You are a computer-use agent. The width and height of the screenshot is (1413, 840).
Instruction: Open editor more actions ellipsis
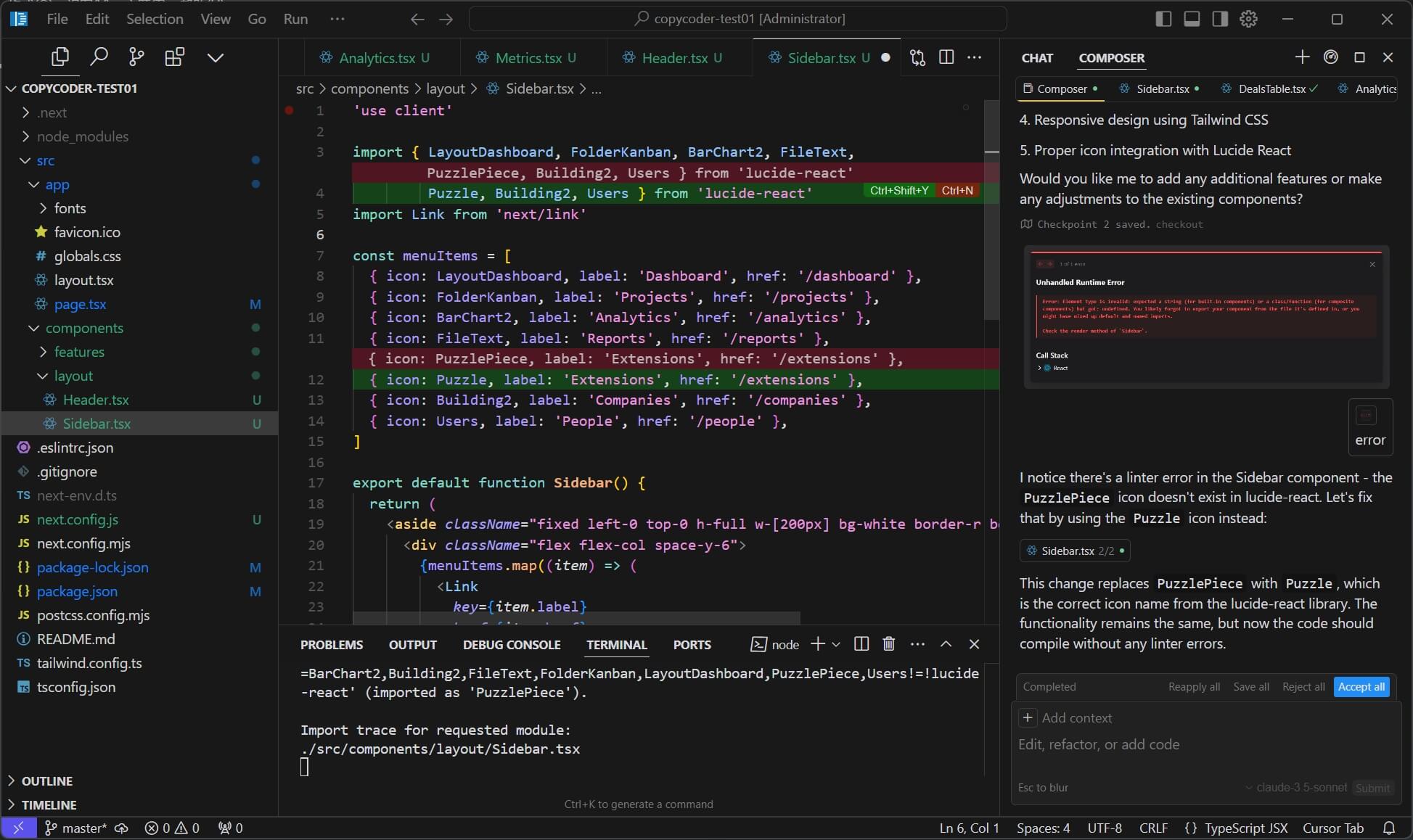[x=975, y=57]
